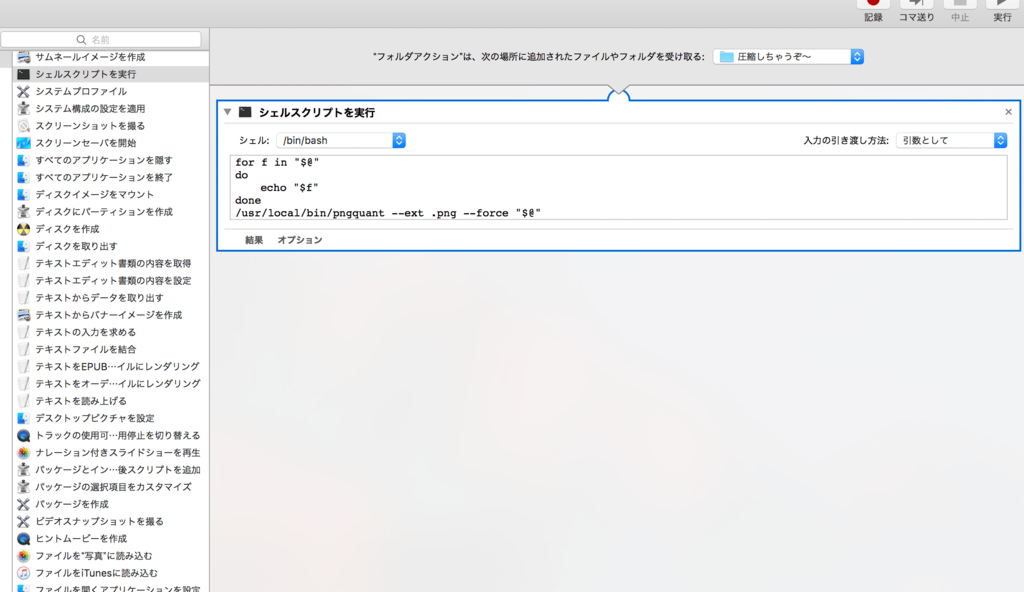Viewport: 1024px width, 592px height.
Task: Remove the shell script action with X
Action: pos(1008,112)
